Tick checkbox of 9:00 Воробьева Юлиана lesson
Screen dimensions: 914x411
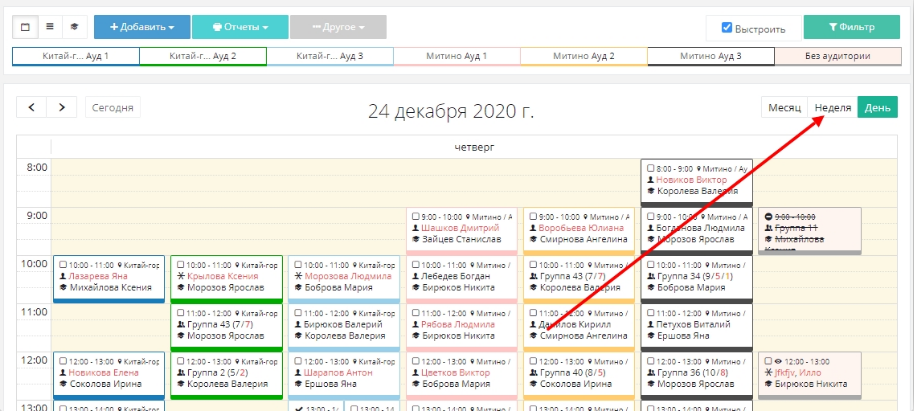pos(533,216)
